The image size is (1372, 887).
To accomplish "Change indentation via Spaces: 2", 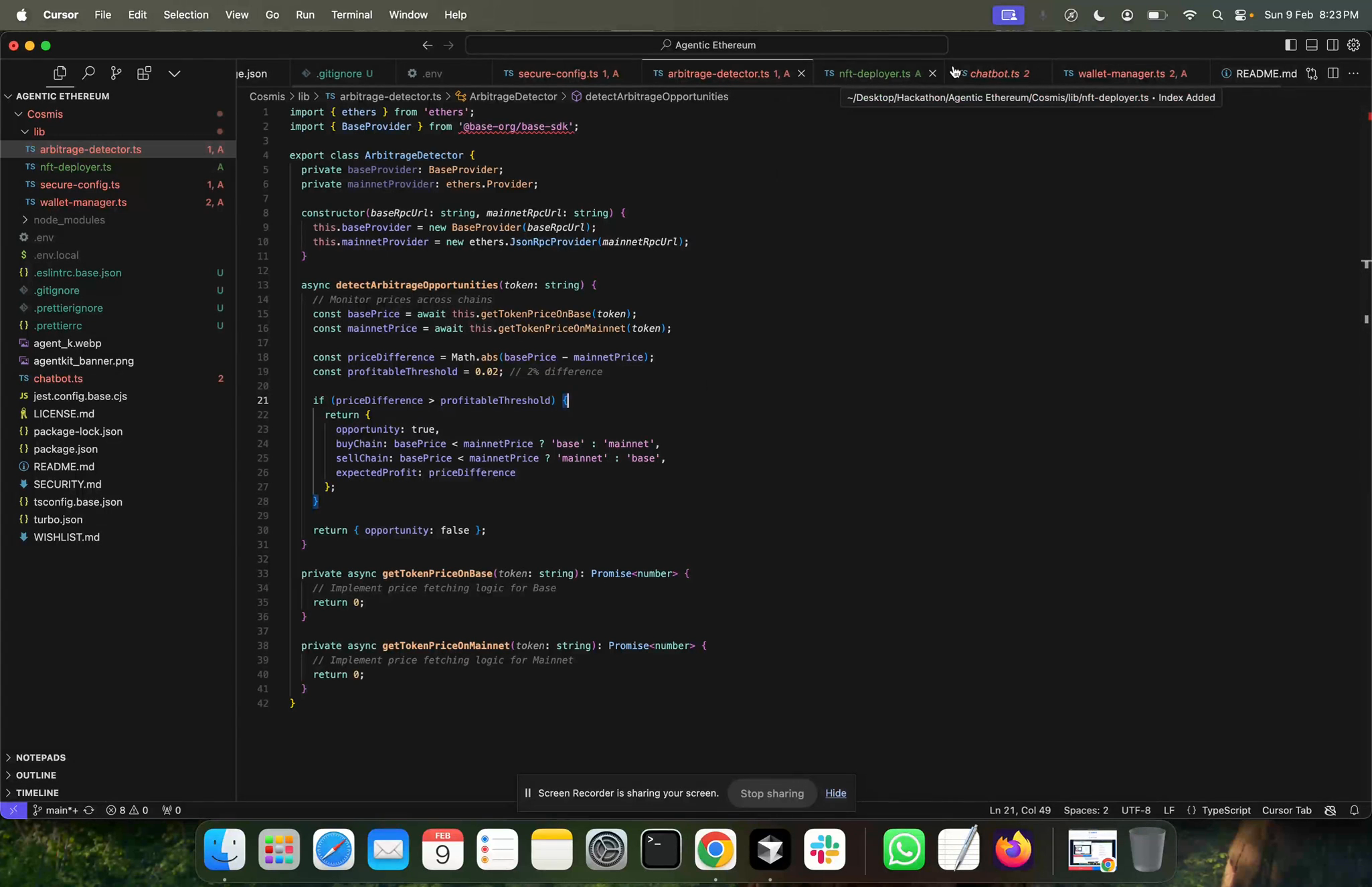I will pos(1086,810).
